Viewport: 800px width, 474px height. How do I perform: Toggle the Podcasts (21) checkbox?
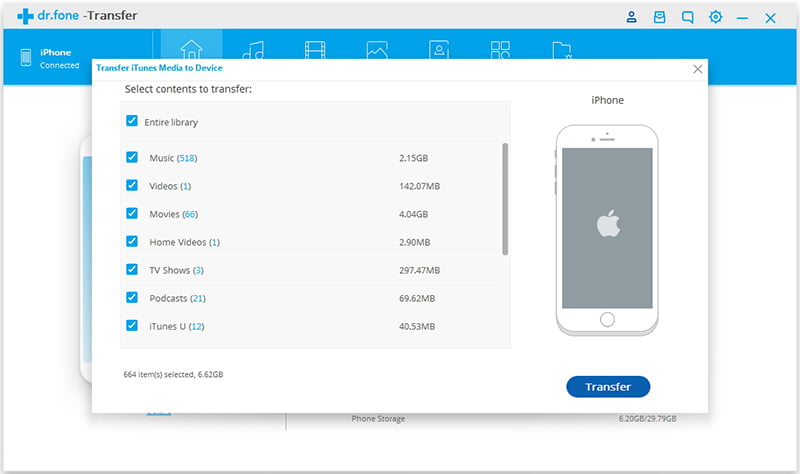point(132,298)
